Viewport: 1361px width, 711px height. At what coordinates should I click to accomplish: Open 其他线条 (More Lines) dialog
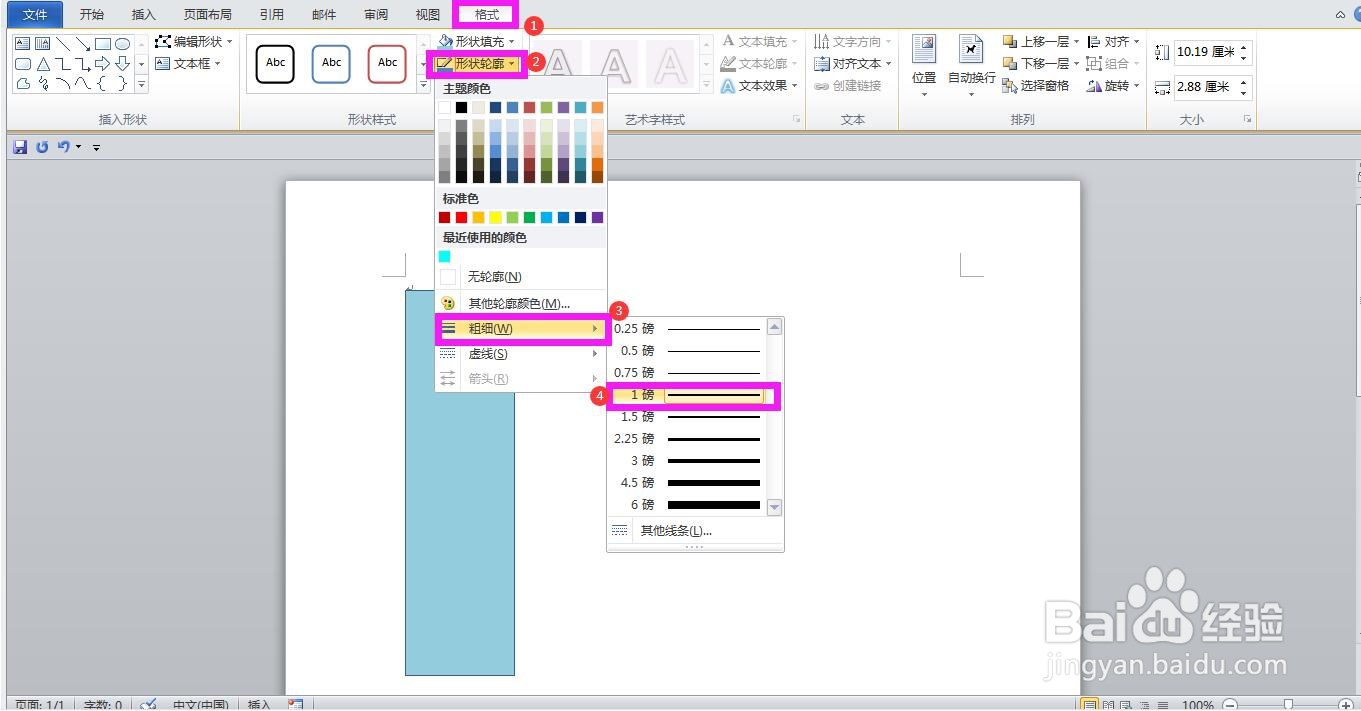695,531
